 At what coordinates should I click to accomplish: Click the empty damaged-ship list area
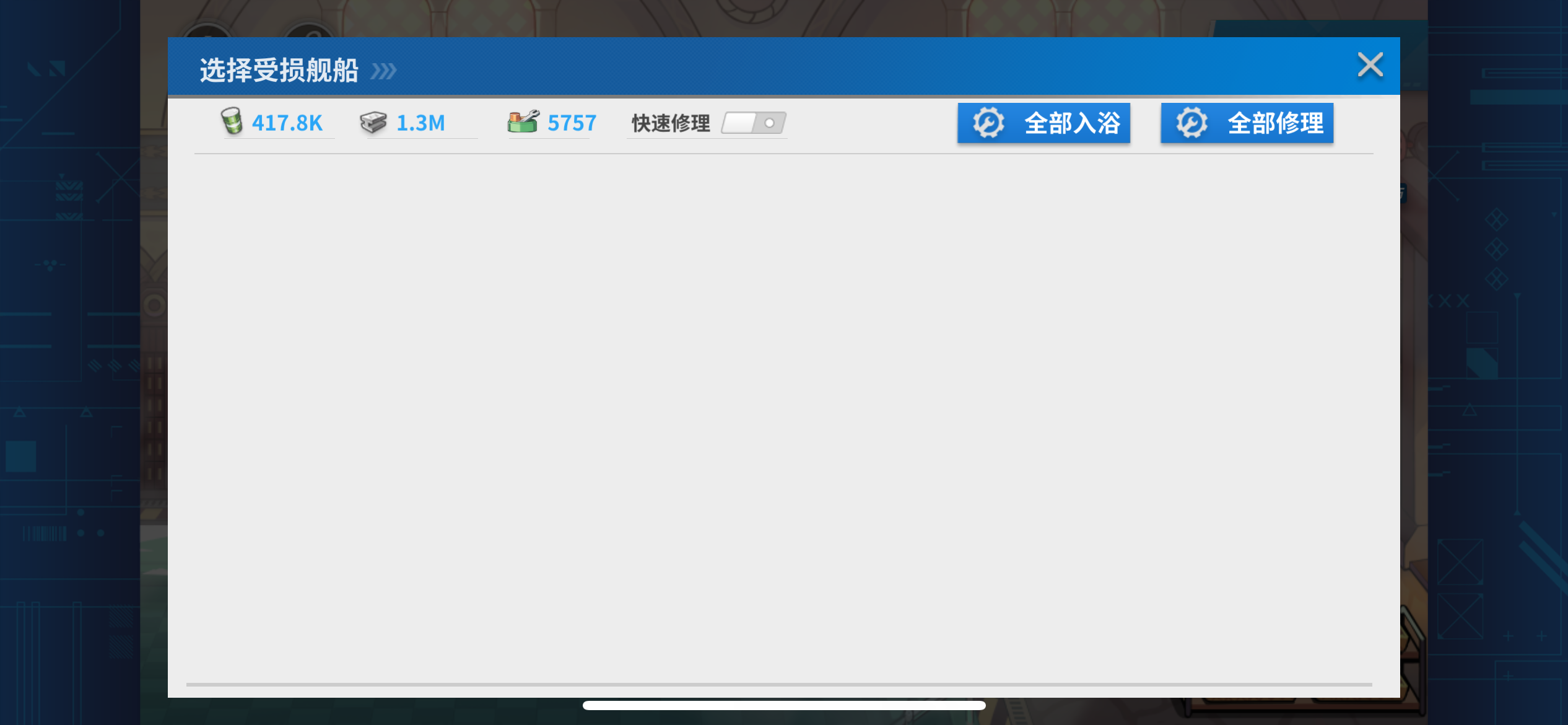pyautogui.click(x=783, y=415)
